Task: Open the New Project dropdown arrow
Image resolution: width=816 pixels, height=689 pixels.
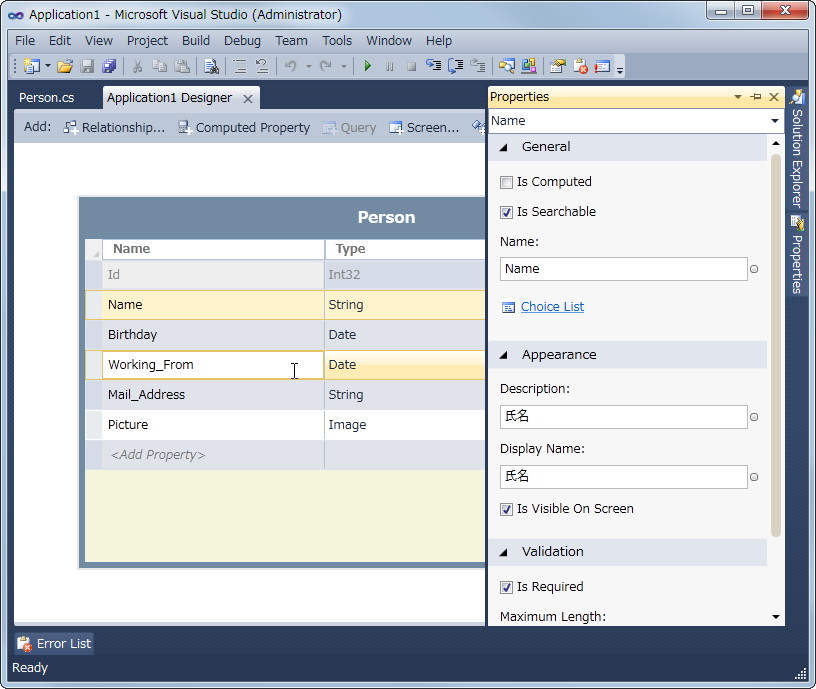Action: point(48,66)
